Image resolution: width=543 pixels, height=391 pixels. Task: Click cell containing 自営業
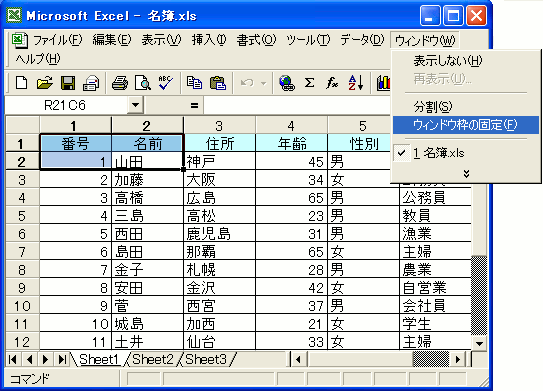pyautogui.click(x=435, y=288)
